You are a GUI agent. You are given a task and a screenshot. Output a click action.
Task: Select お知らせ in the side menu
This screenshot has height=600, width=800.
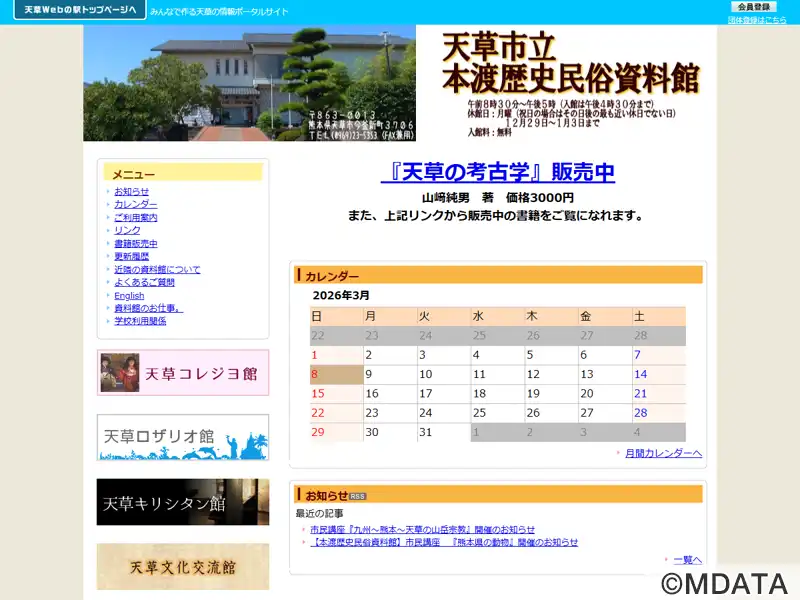[x=131, y=191]
